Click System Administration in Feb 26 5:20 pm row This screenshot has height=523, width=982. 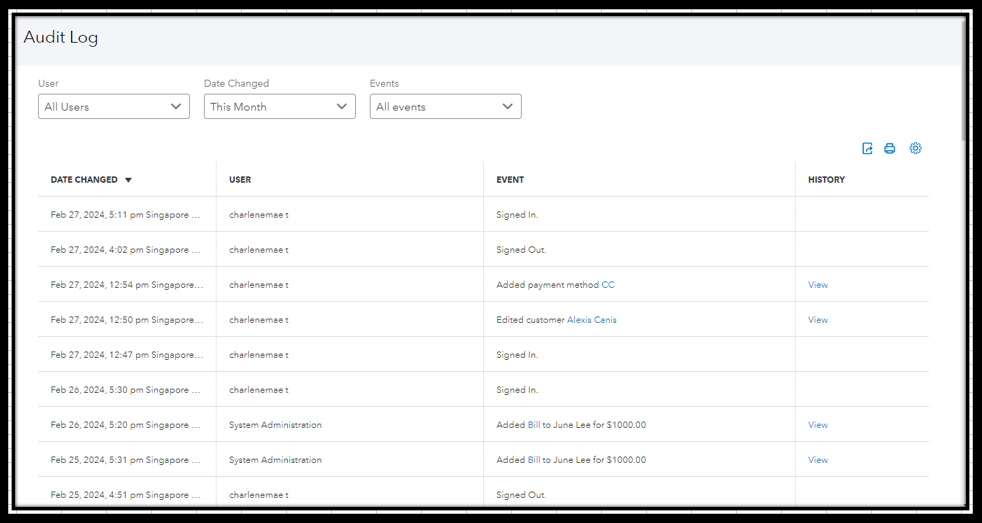point(275,425)
